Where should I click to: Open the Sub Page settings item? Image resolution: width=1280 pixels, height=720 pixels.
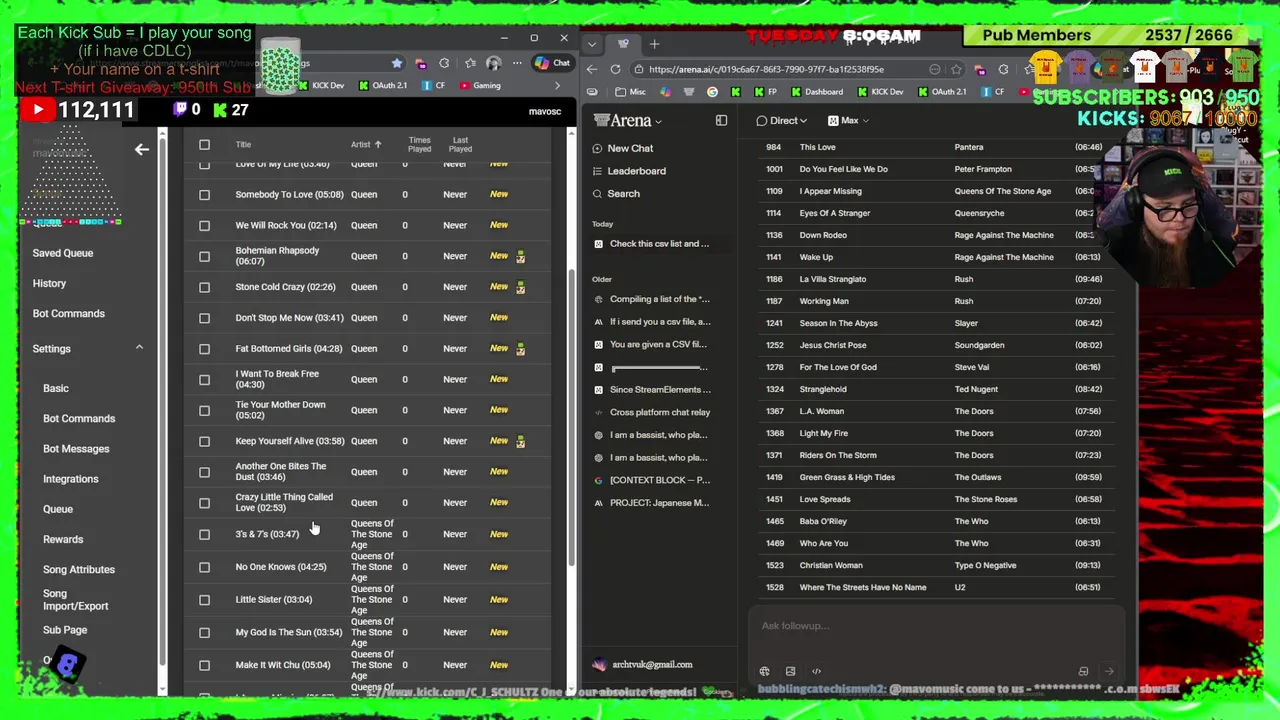pyautogui.click(x=65, y=631)
